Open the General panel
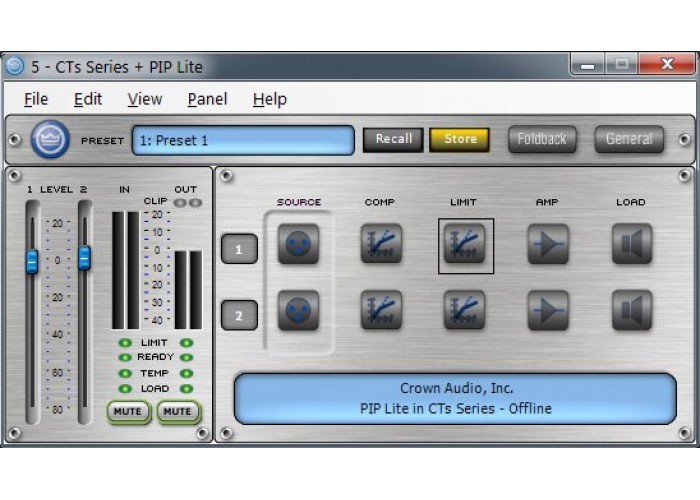Viewport: 700px width, 500px height. pyautogui.click(x=629, y=140)
